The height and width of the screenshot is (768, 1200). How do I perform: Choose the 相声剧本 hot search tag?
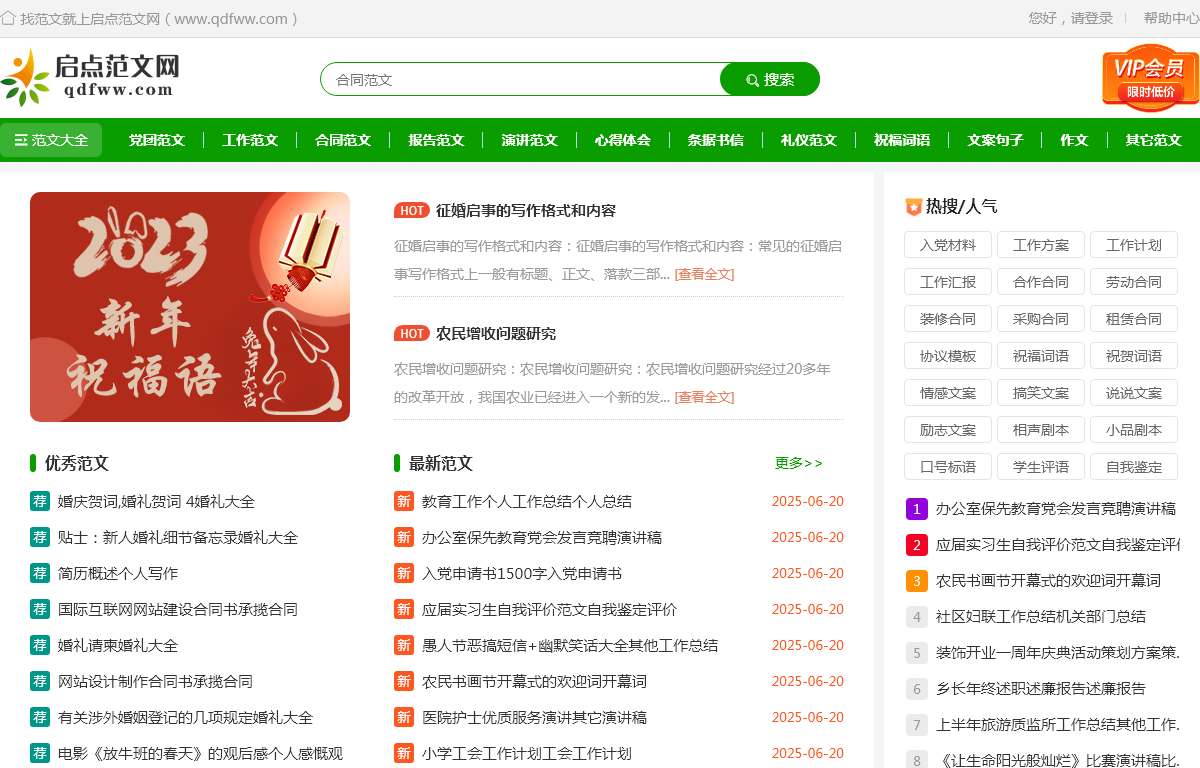click(1040, 430)
